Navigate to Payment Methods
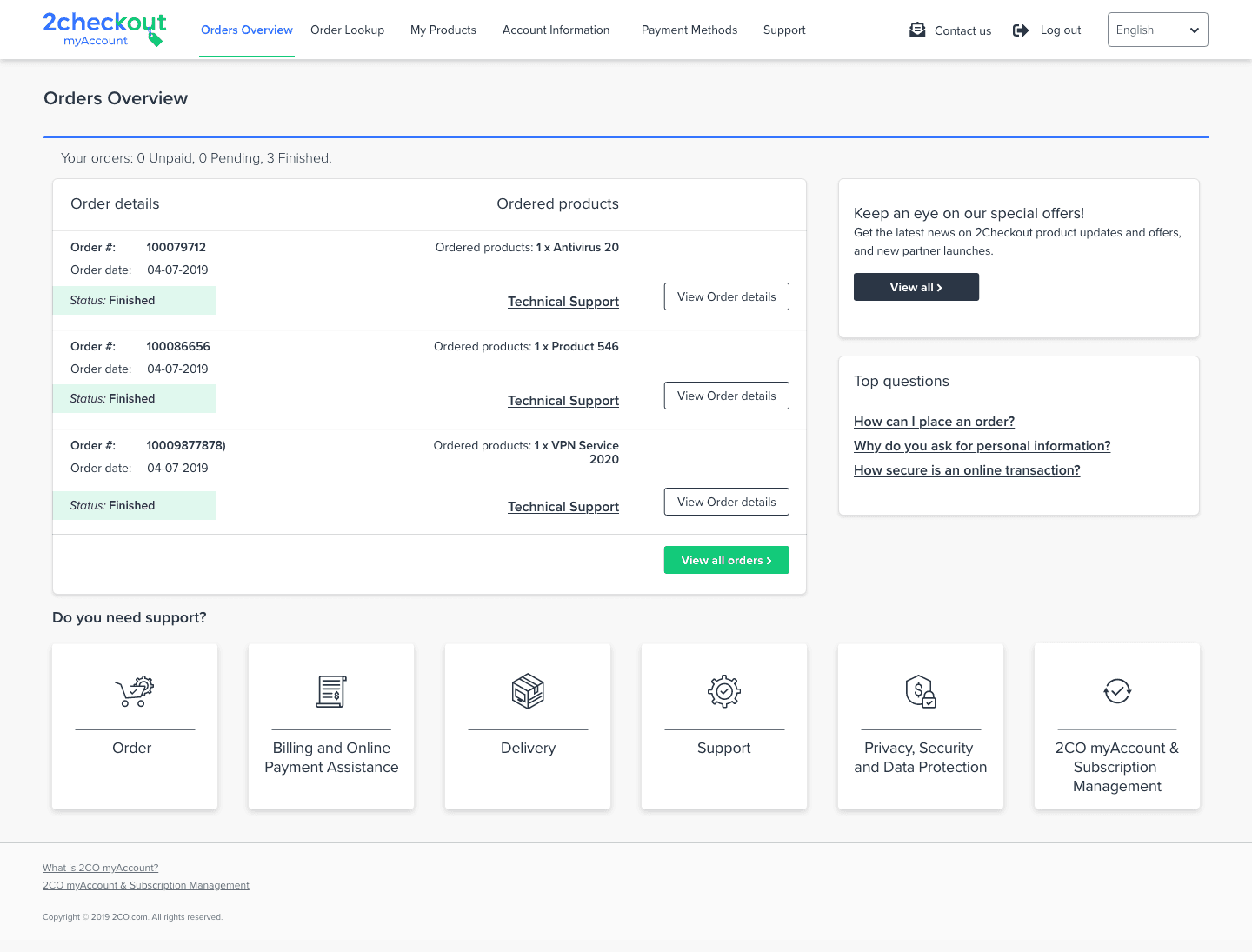 coord(689,30)
